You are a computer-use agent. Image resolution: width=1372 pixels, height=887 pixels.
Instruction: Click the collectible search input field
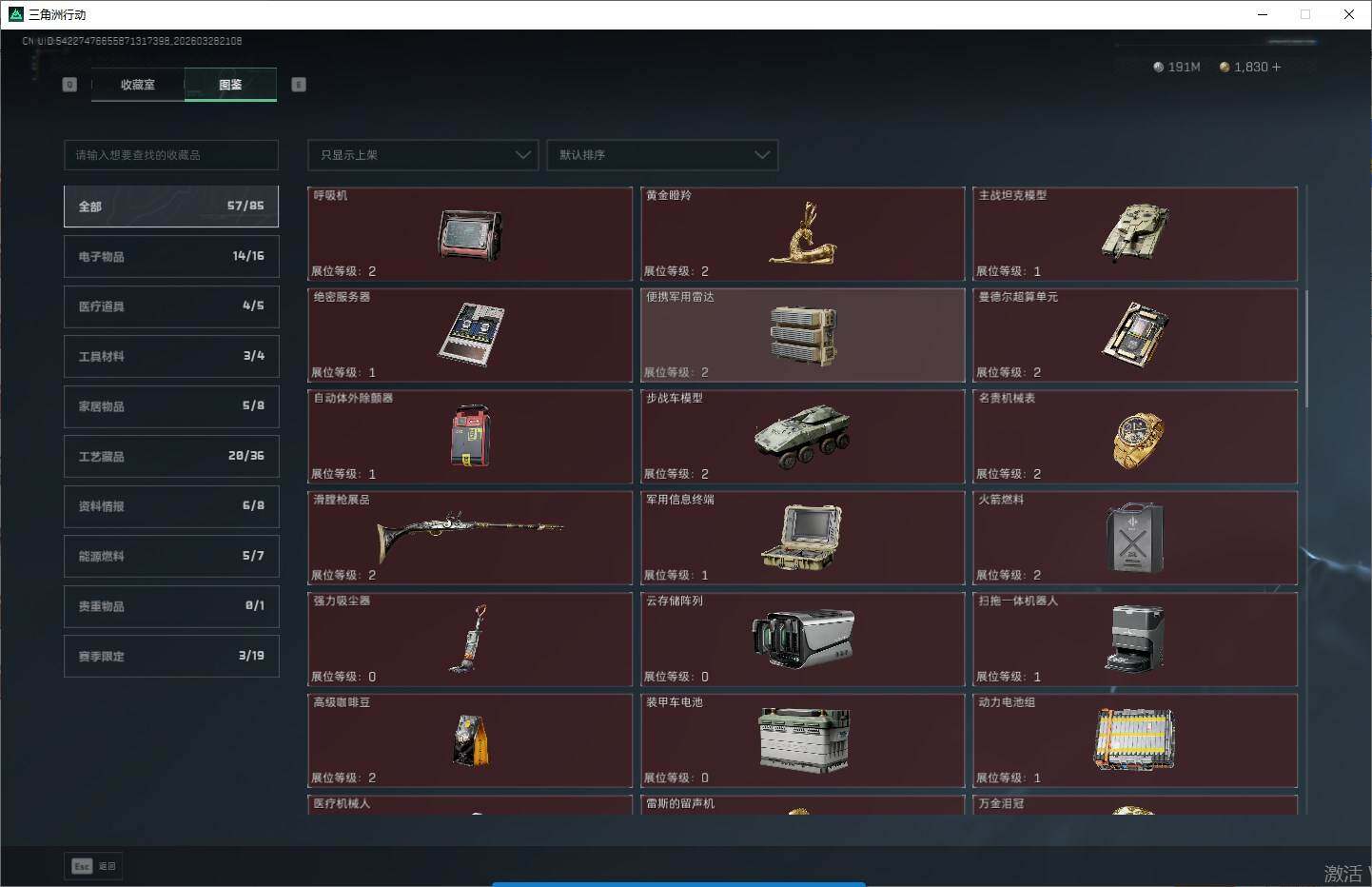(x=171, y=155)
